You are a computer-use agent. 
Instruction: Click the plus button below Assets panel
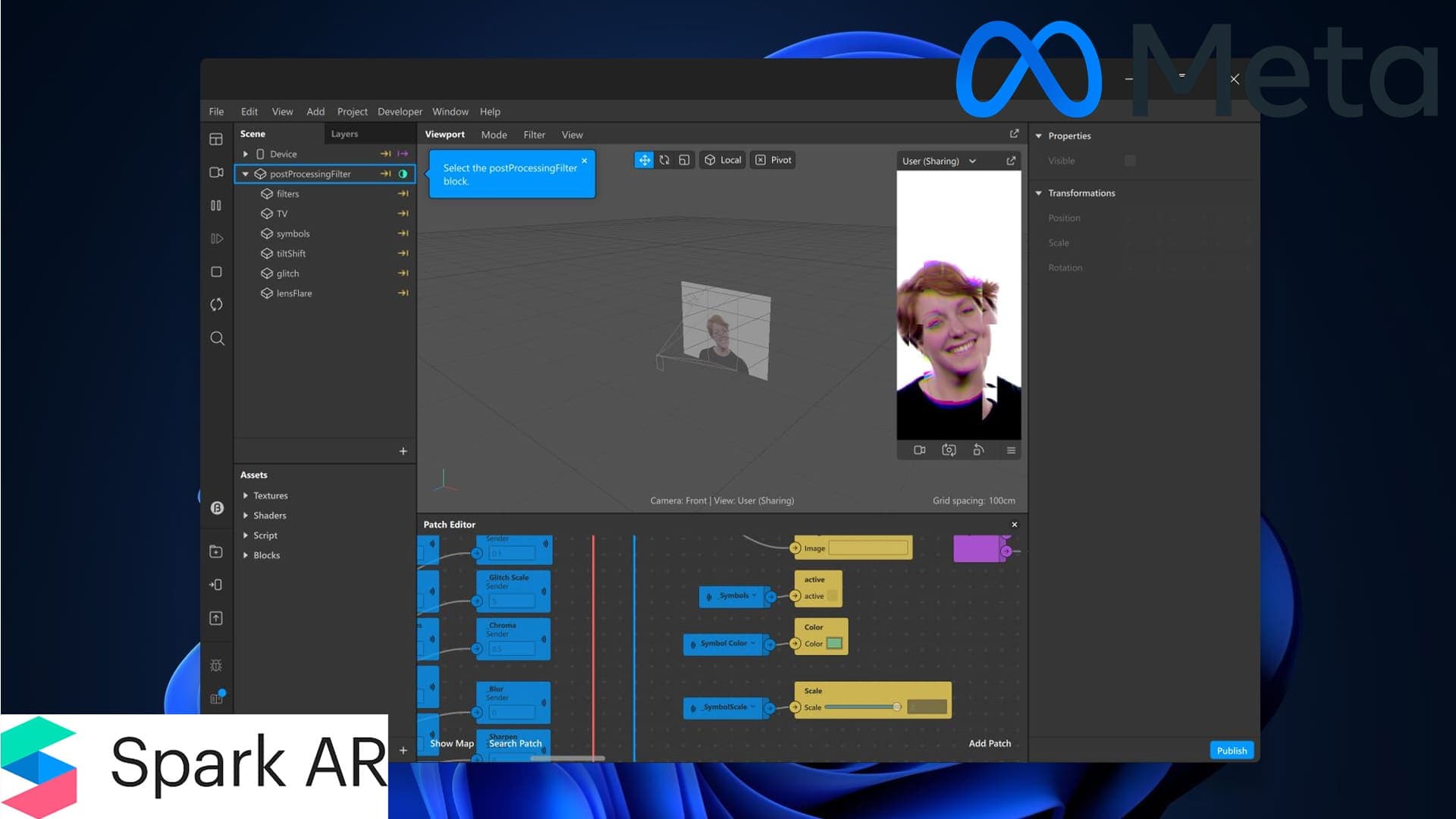click(x=403, y=751)
